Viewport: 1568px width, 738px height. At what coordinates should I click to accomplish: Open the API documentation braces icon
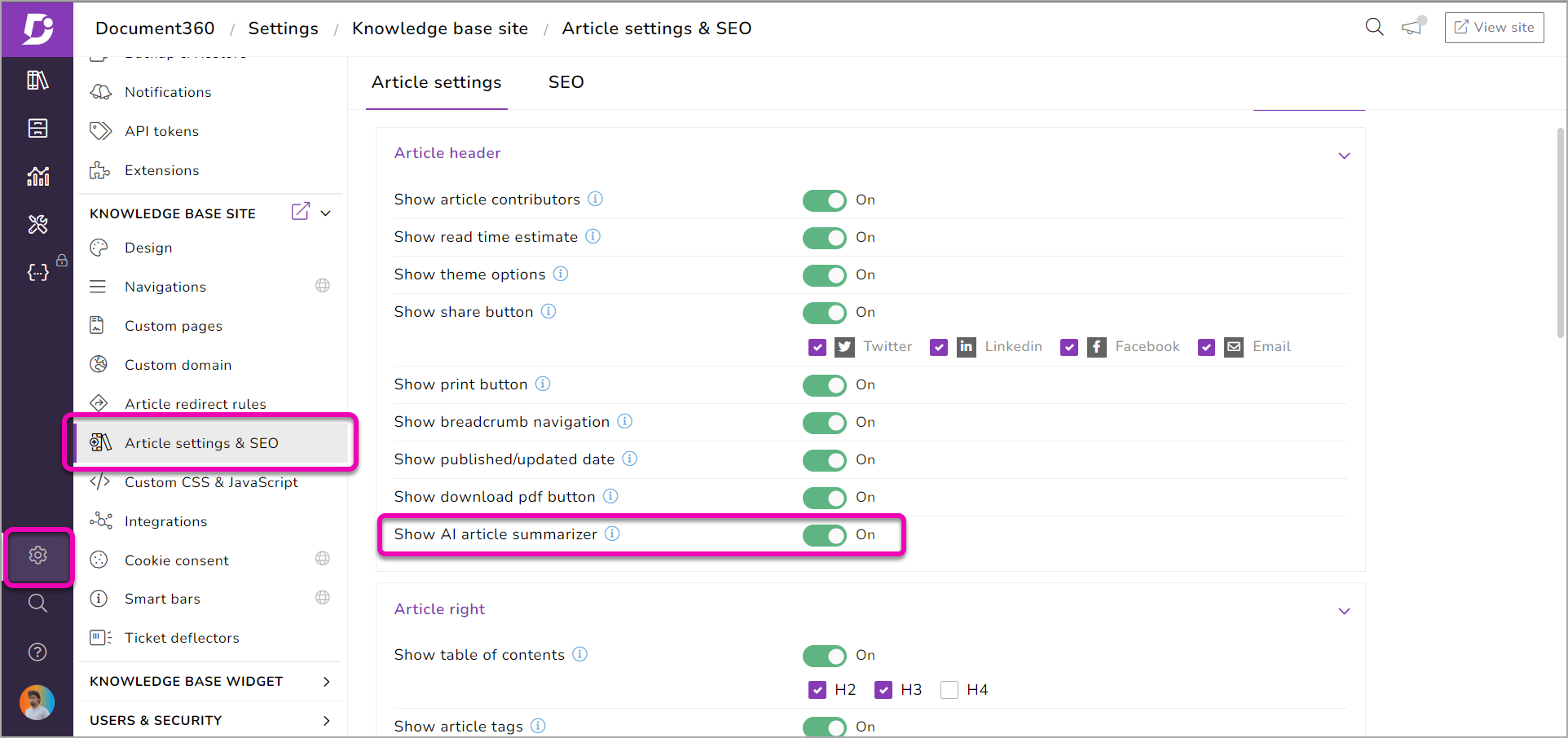click(37, 272)
